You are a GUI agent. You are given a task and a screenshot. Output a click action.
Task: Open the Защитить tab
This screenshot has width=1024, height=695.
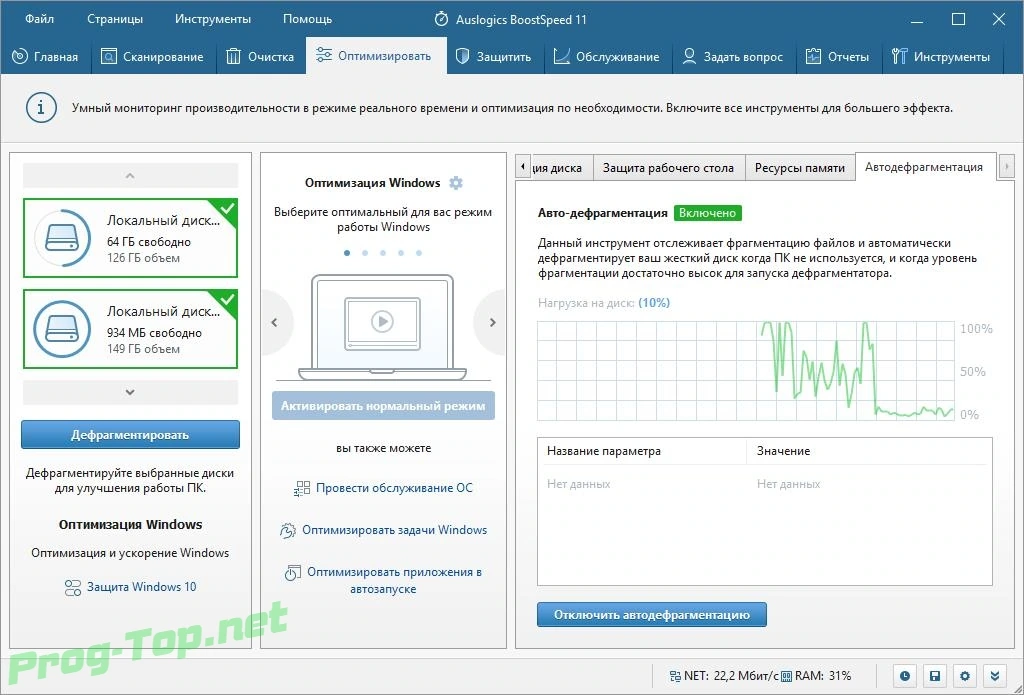click(x=494, y=57)
